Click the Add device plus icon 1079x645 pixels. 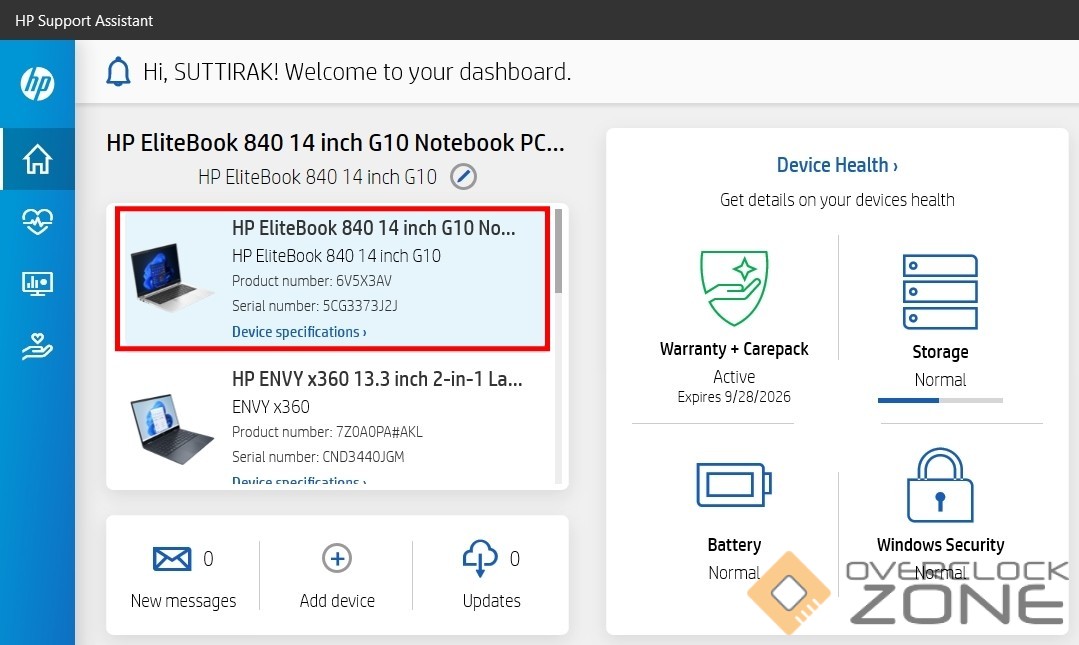(x=337, y=558)
